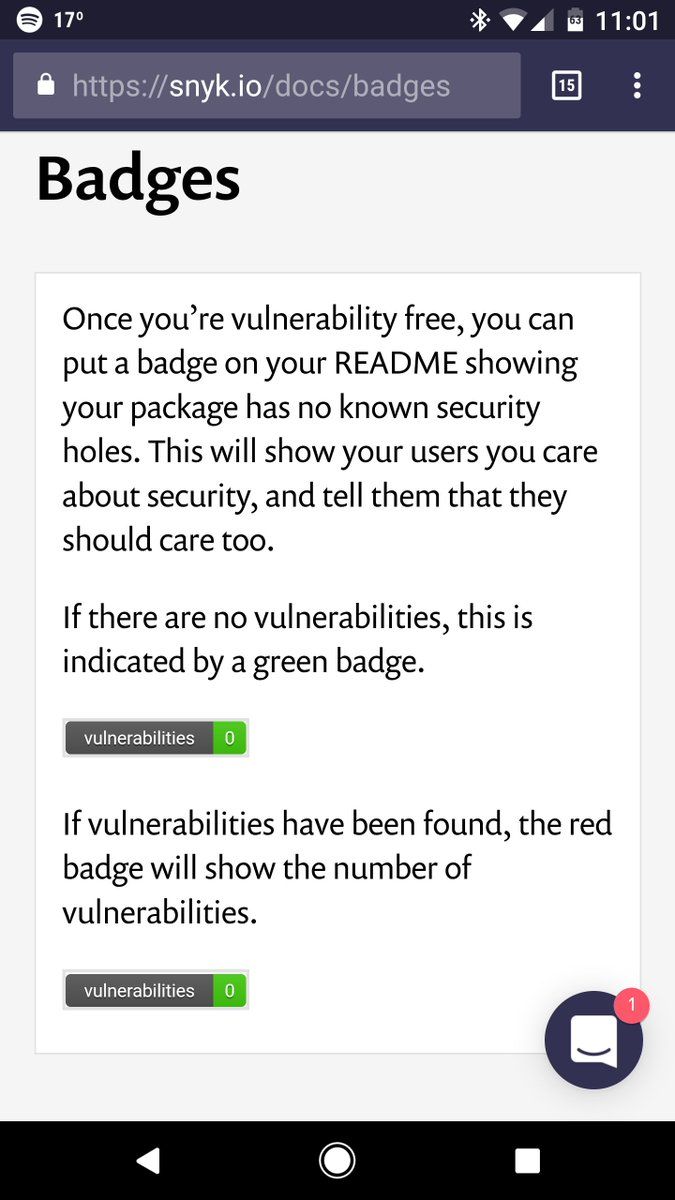Open the tab switcher showing 15 tabs

coord(566,85)
